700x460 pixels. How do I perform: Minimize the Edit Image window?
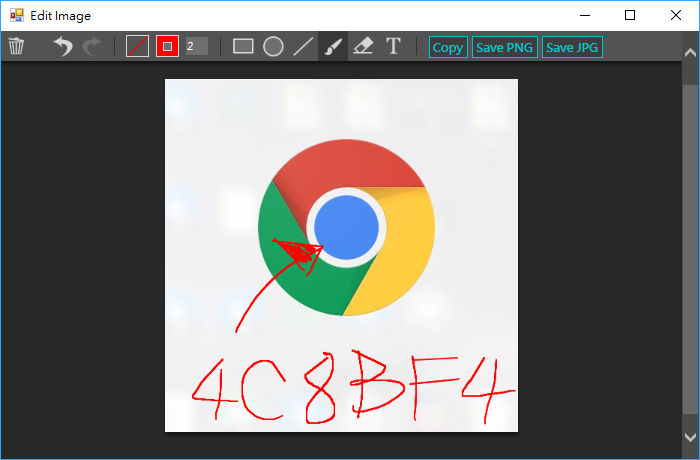tap(585, 15)
